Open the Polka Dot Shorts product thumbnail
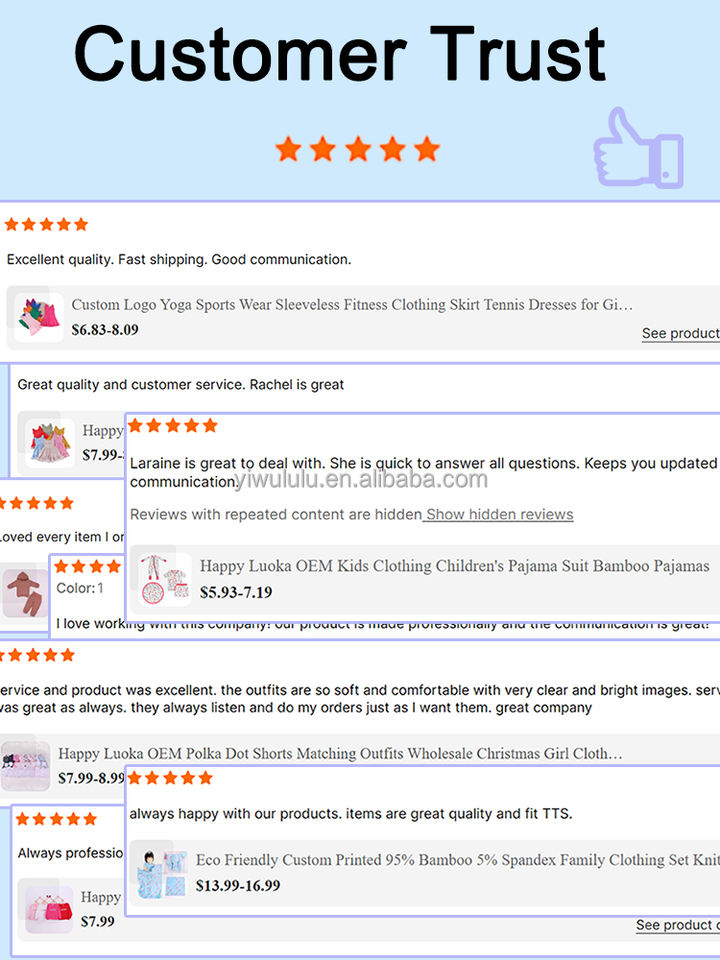Image resolution: width=720 pixels, height=960 pixels. (x=25, y=765)
